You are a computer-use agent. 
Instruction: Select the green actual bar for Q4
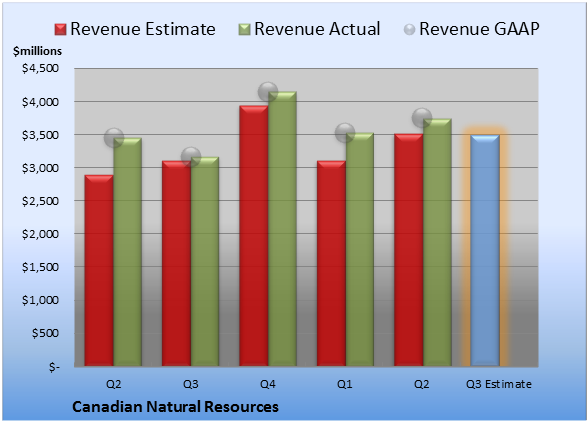coord(282,228)
